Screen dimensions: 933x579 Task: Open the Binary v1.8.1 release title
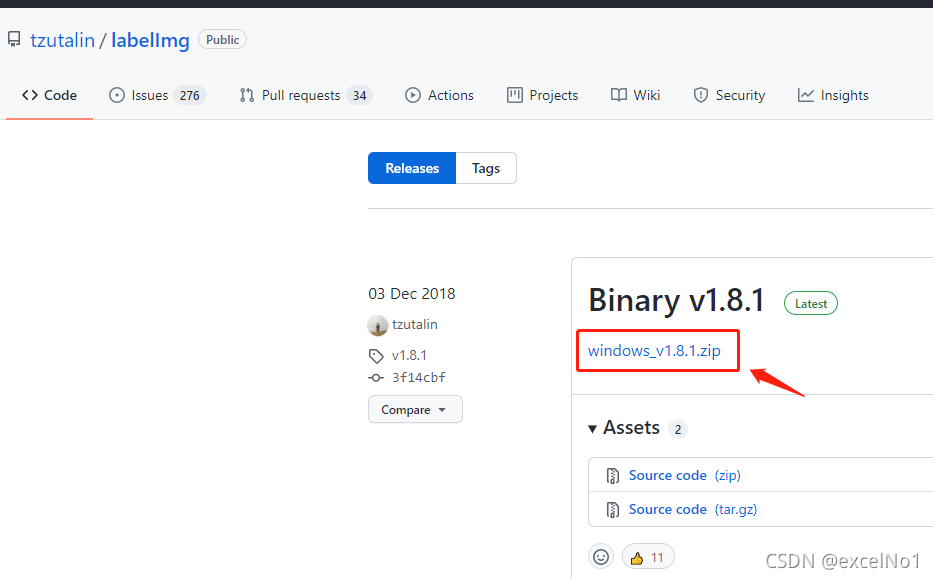677,300
